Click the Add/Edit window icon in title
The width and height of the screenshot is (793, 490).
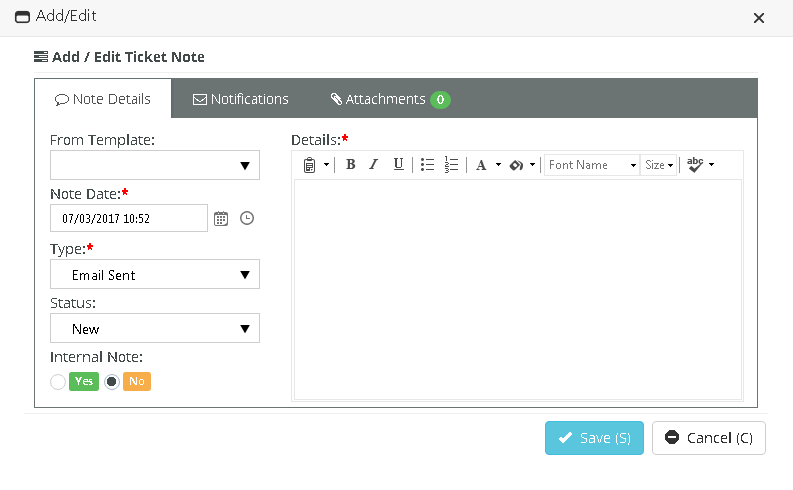22,17
